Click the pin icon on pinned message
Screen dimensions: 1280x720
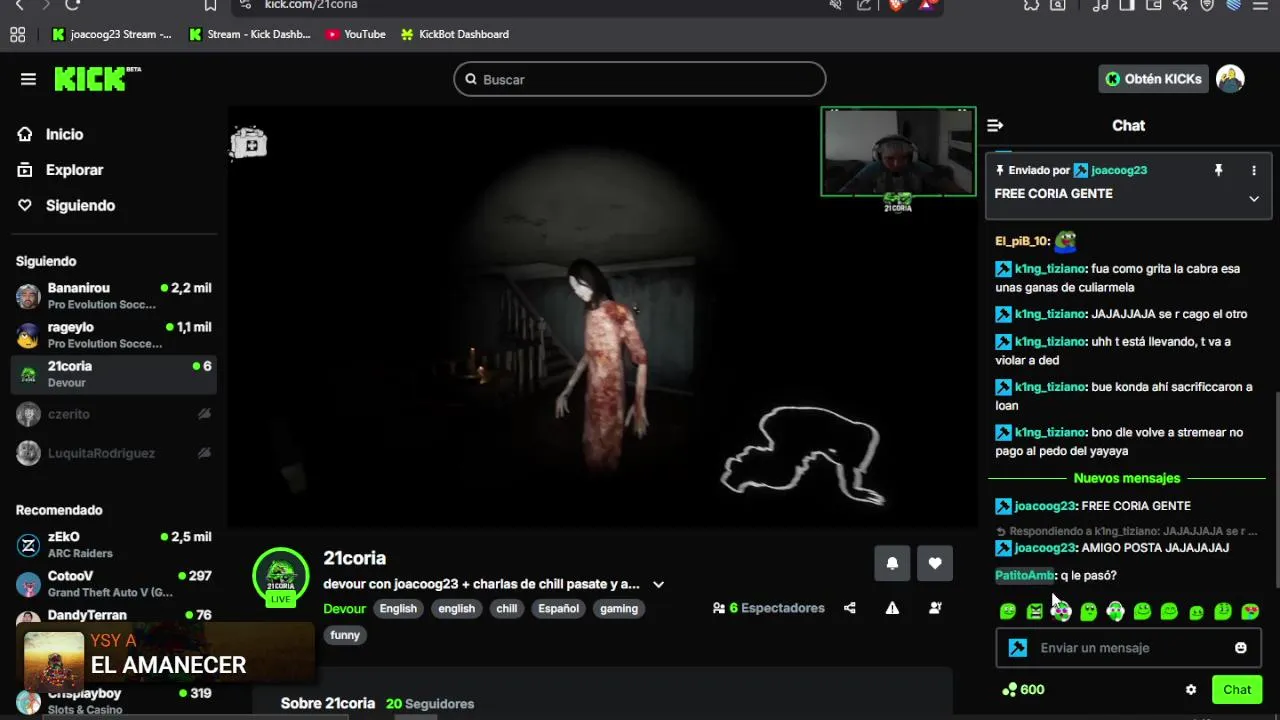1218,171
